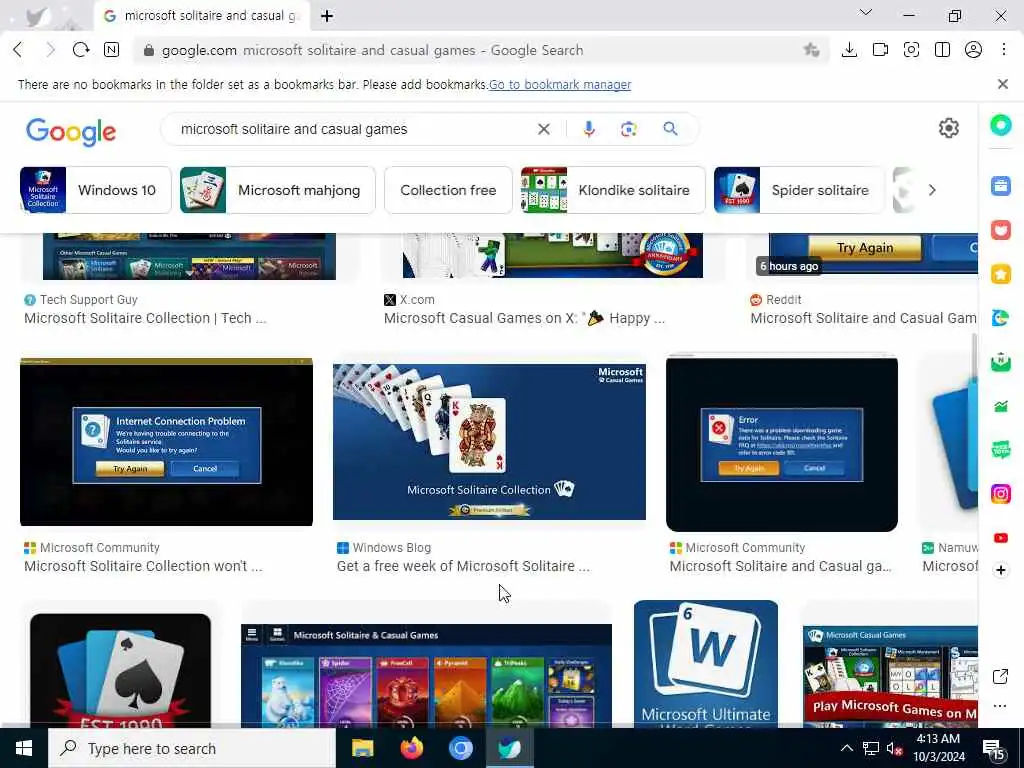The width and height of the screenshot is (1024, 768).
Task: Filter by the Microsoft mahjong chip
Action: click(278, 190)
